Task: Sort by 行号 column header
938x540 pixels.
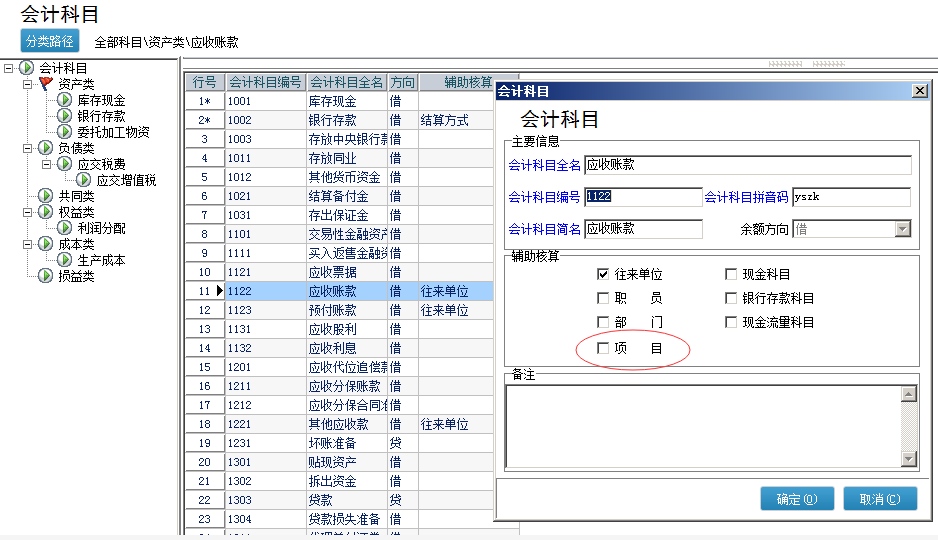Action: tap(205, 82)
